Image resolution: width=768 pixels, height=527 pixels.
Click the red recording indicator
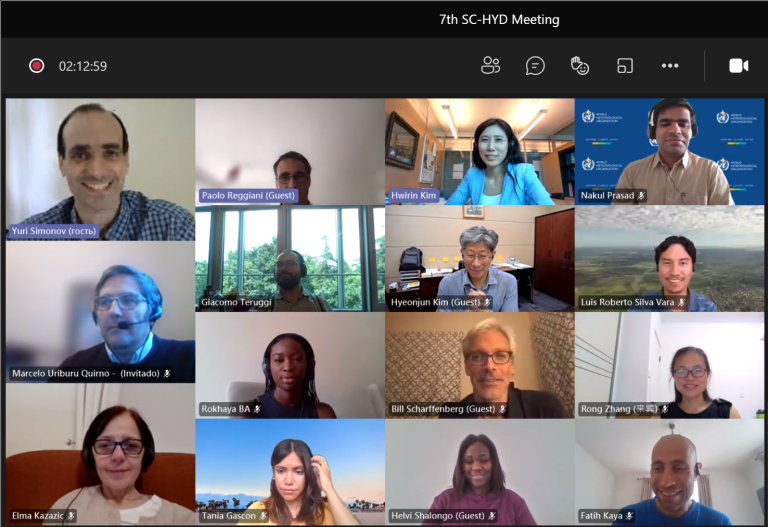coord(36,66)
